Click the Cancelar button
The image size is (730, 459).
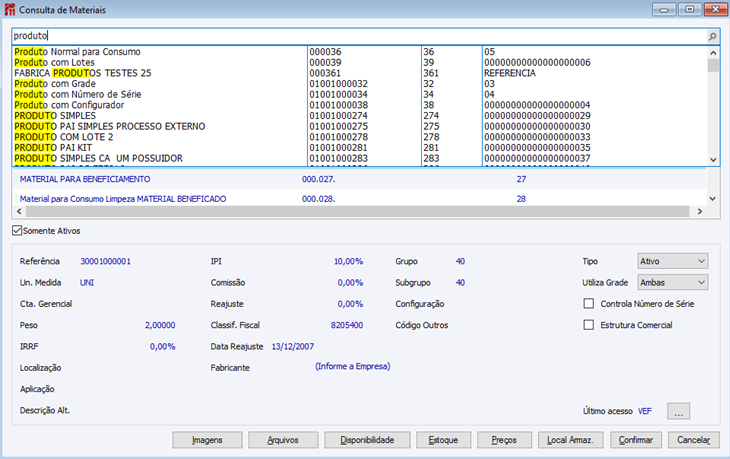tap(694, 440)
